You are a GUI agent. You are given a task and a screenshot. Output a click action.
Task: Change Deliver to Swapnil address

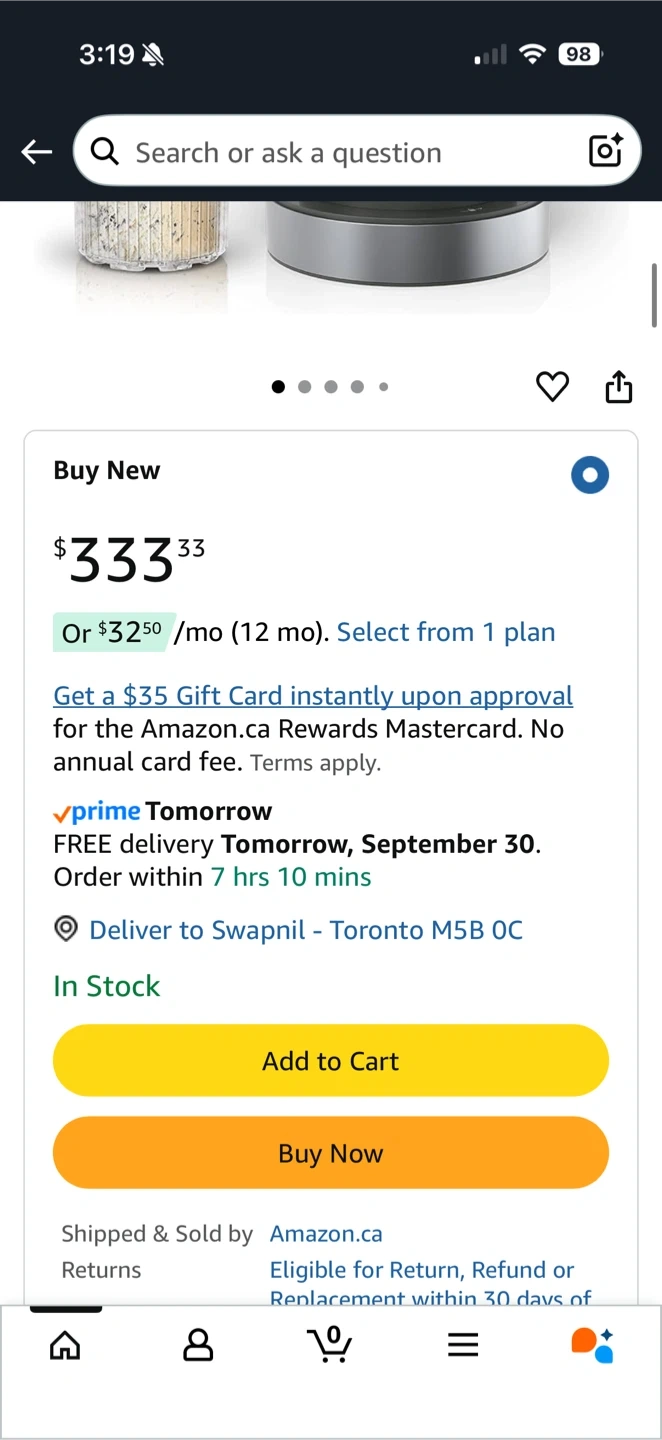tap(305, 930)
